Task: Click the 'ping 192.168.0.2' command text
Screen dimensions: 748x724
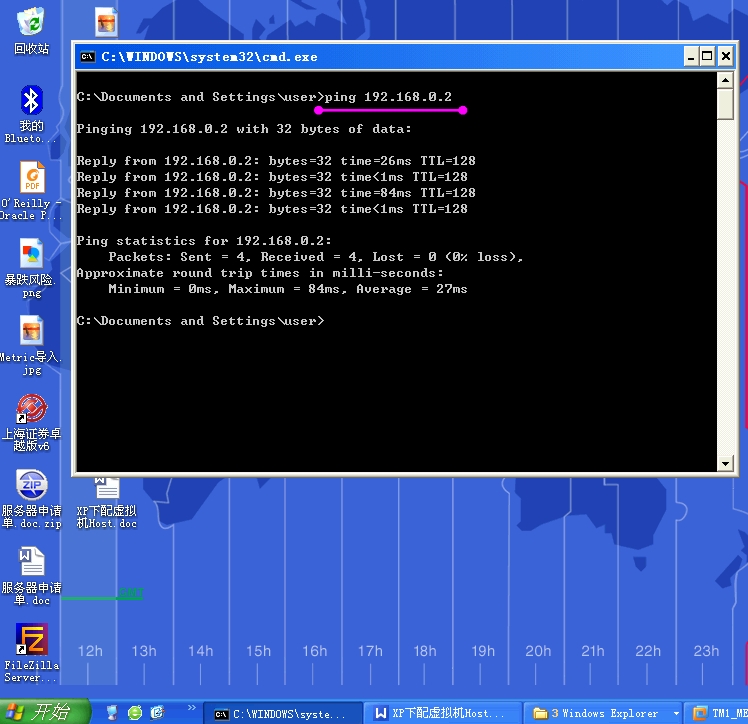Action: coord(388,97)
